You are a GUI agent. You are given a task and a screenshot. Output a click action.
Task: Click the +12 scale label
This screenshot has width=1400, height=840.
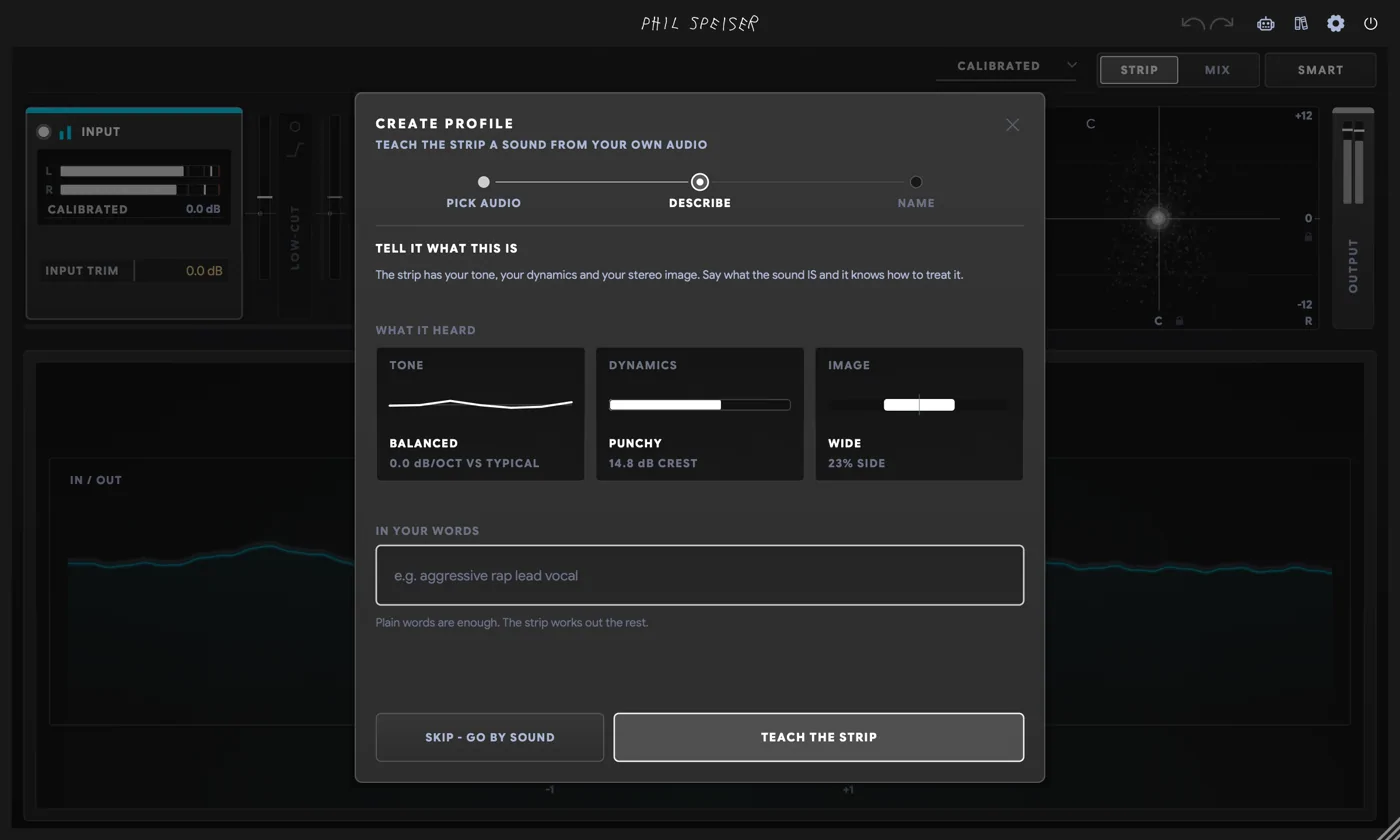(1303, 116)
